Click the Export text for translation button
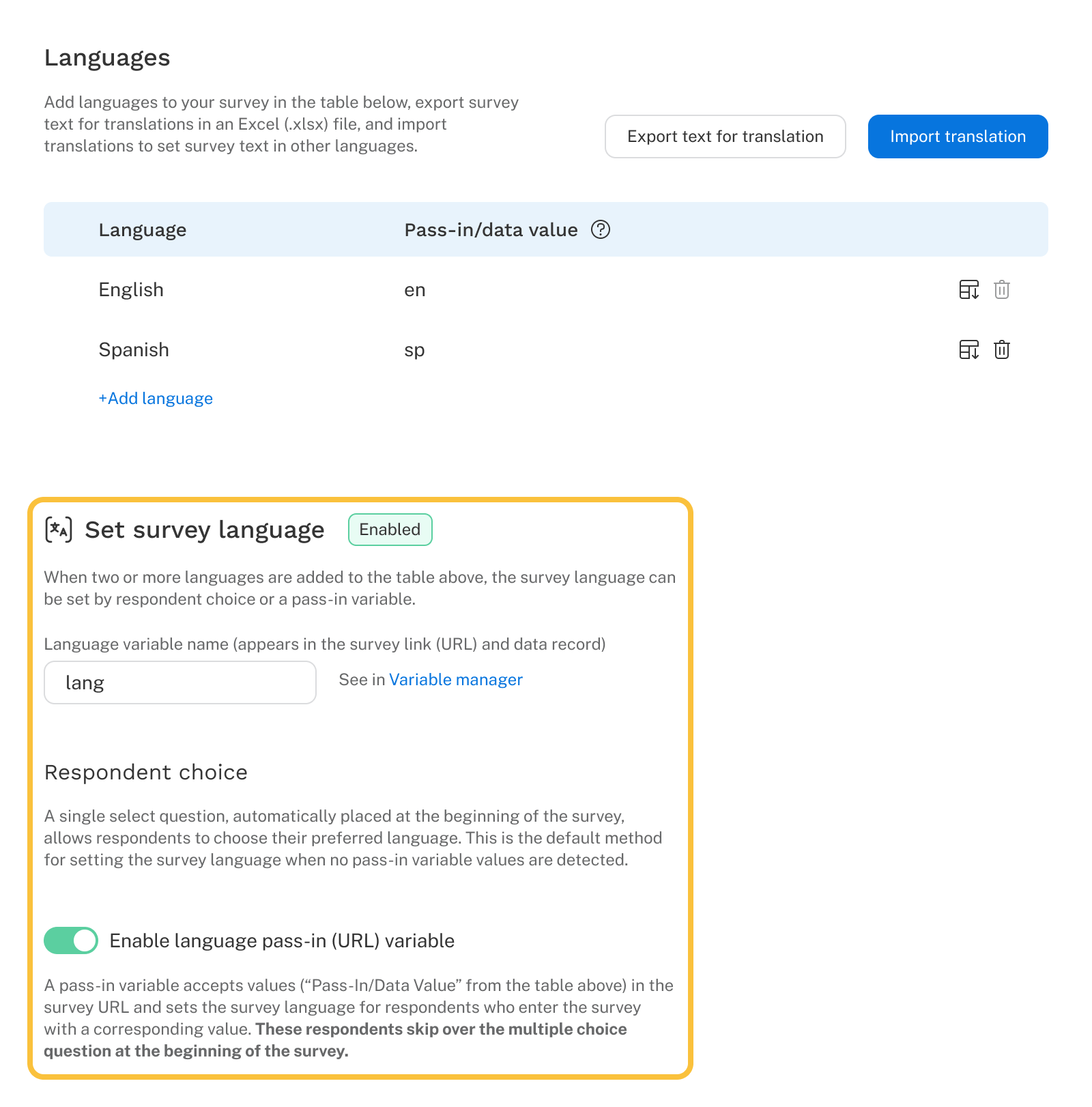Image resolution: width=1092 pixels, height=1107 pixels. (725, 136)
